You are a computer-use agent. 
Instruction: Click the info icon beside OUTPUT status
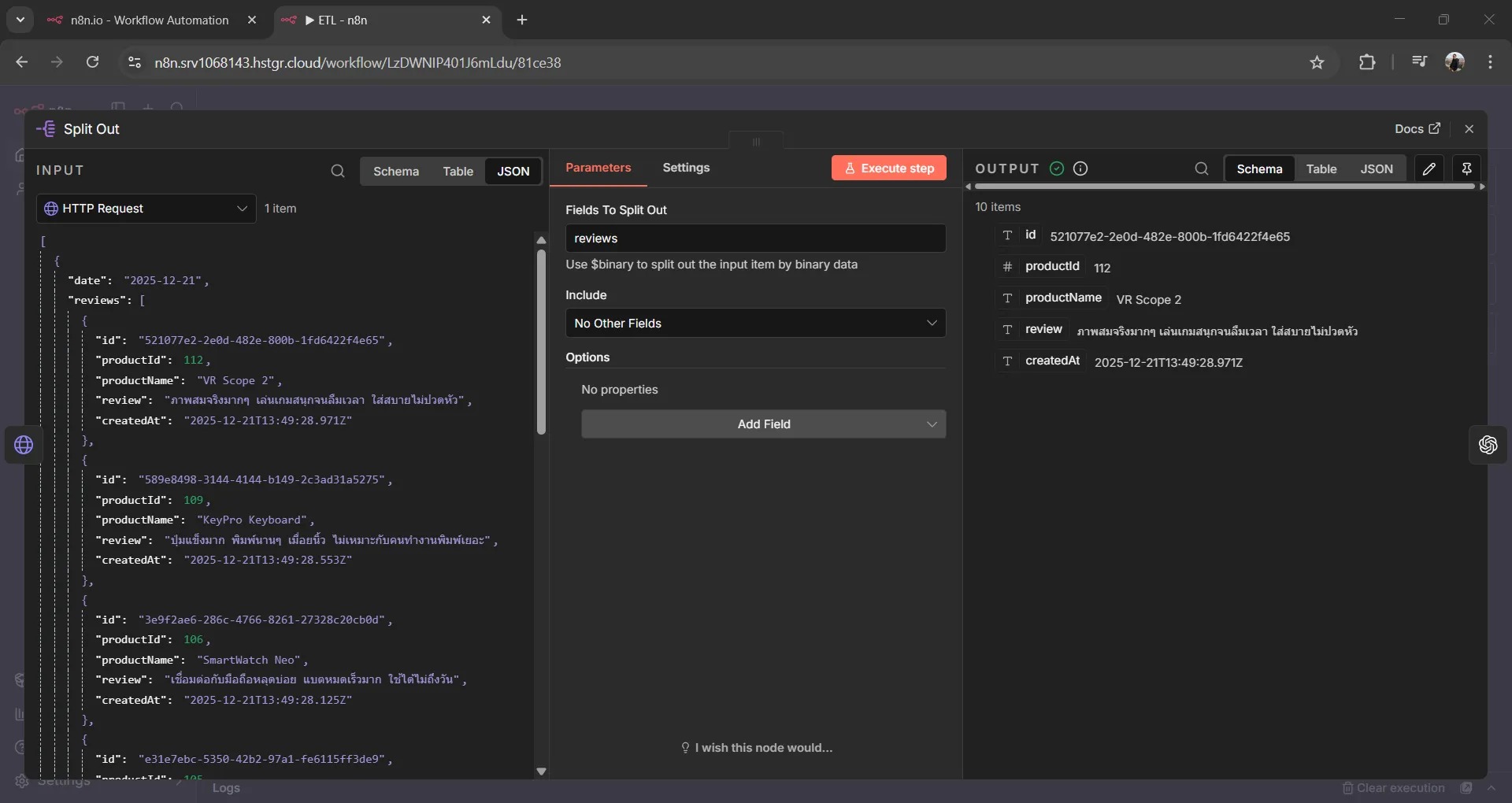point(1080,168)
